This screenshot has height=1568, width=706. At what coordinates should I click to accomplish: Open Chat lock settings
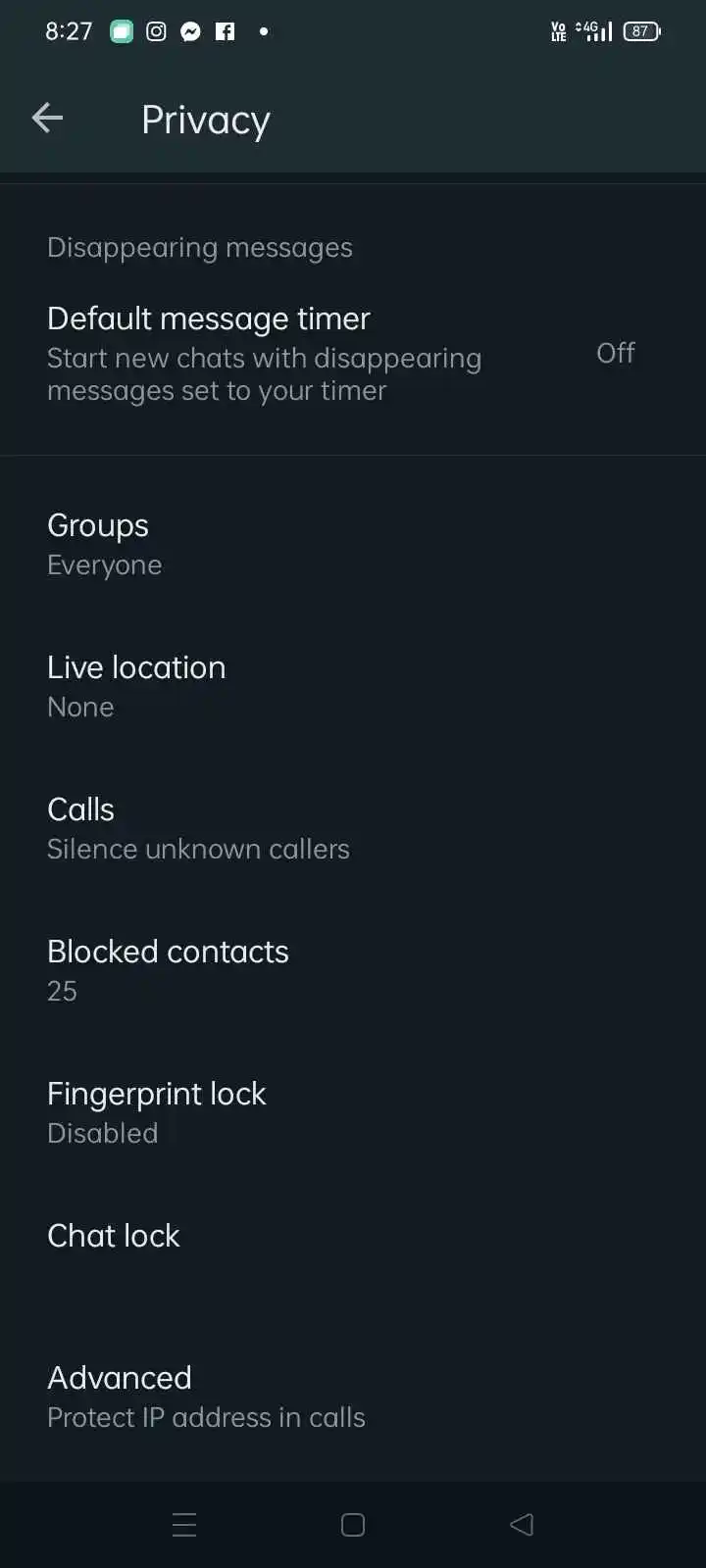point(114,1236)
